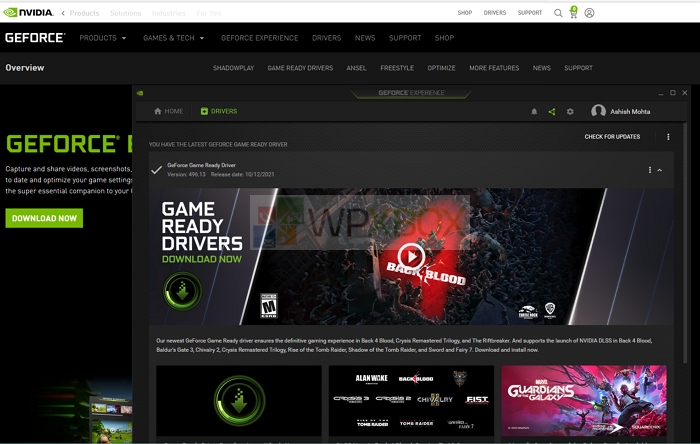Open SHOP in the GeForce nav bar
The image size is (700, 444).
pyautogui.click(x=444, y=38)
